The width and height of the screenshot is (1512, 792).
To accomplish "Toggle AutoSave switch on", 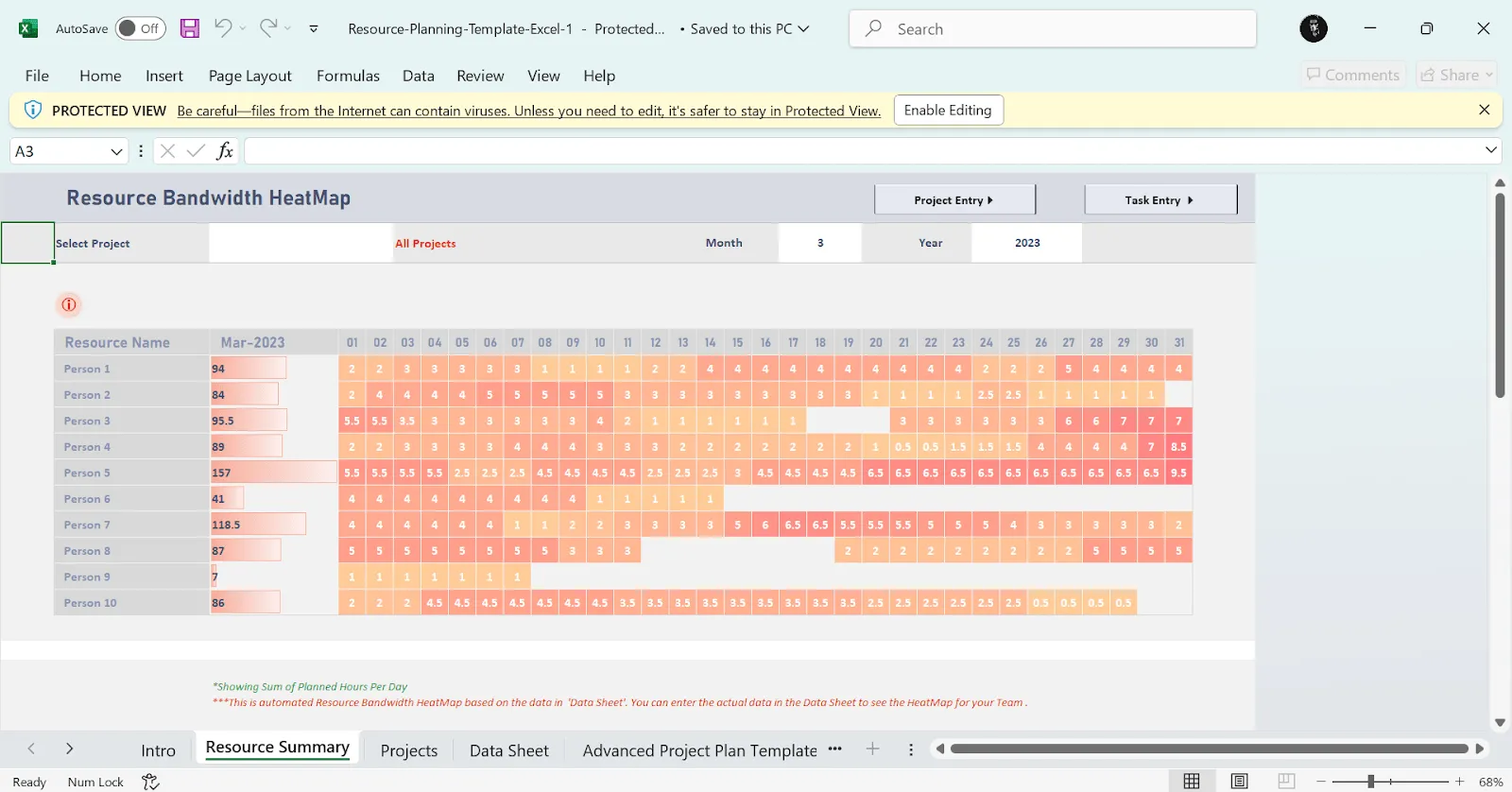I will (140, 28).
